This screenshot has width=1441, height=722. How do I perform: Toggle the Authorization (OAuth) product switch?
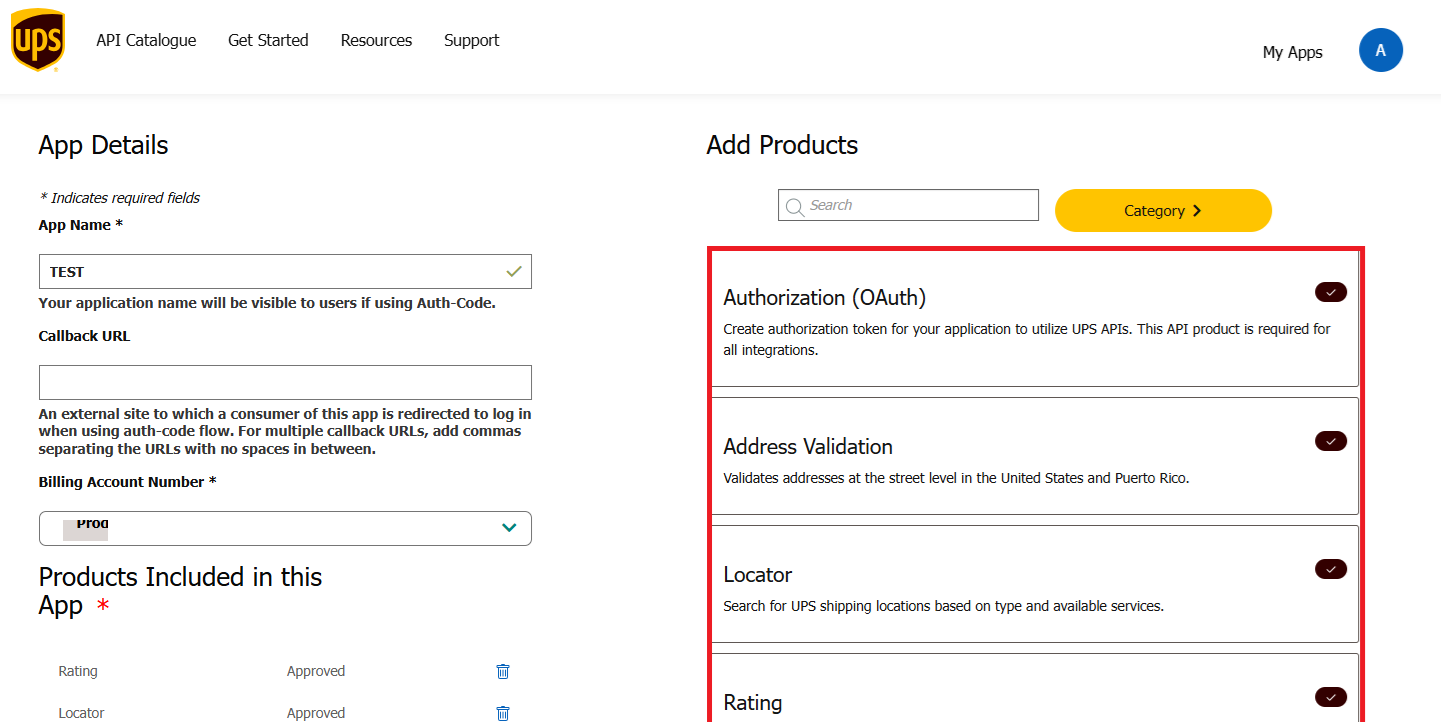coord(1331,292)
